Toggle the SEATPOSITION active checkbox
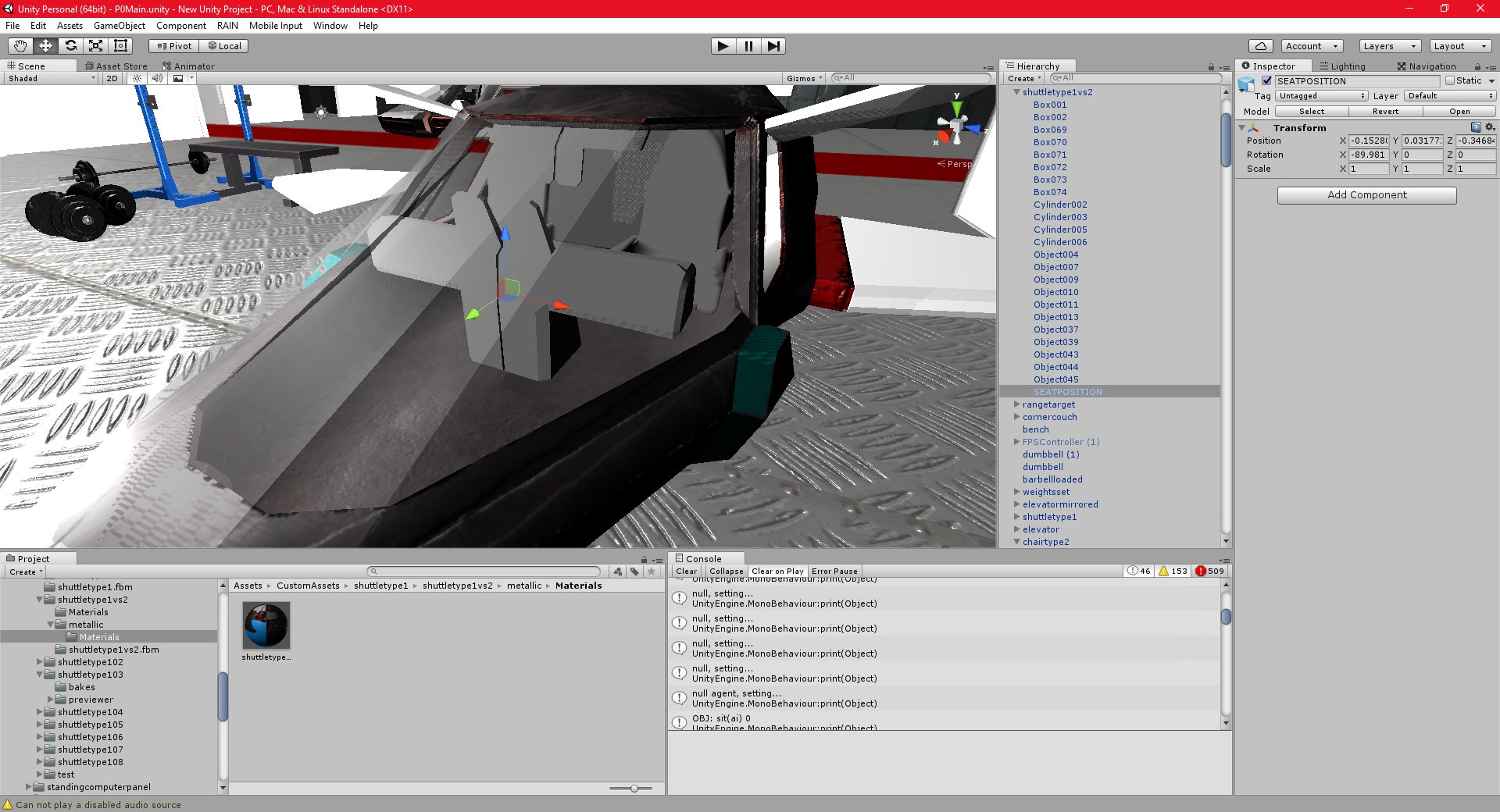Viewport: 1500px width, 812px height. coord(1266,80)
